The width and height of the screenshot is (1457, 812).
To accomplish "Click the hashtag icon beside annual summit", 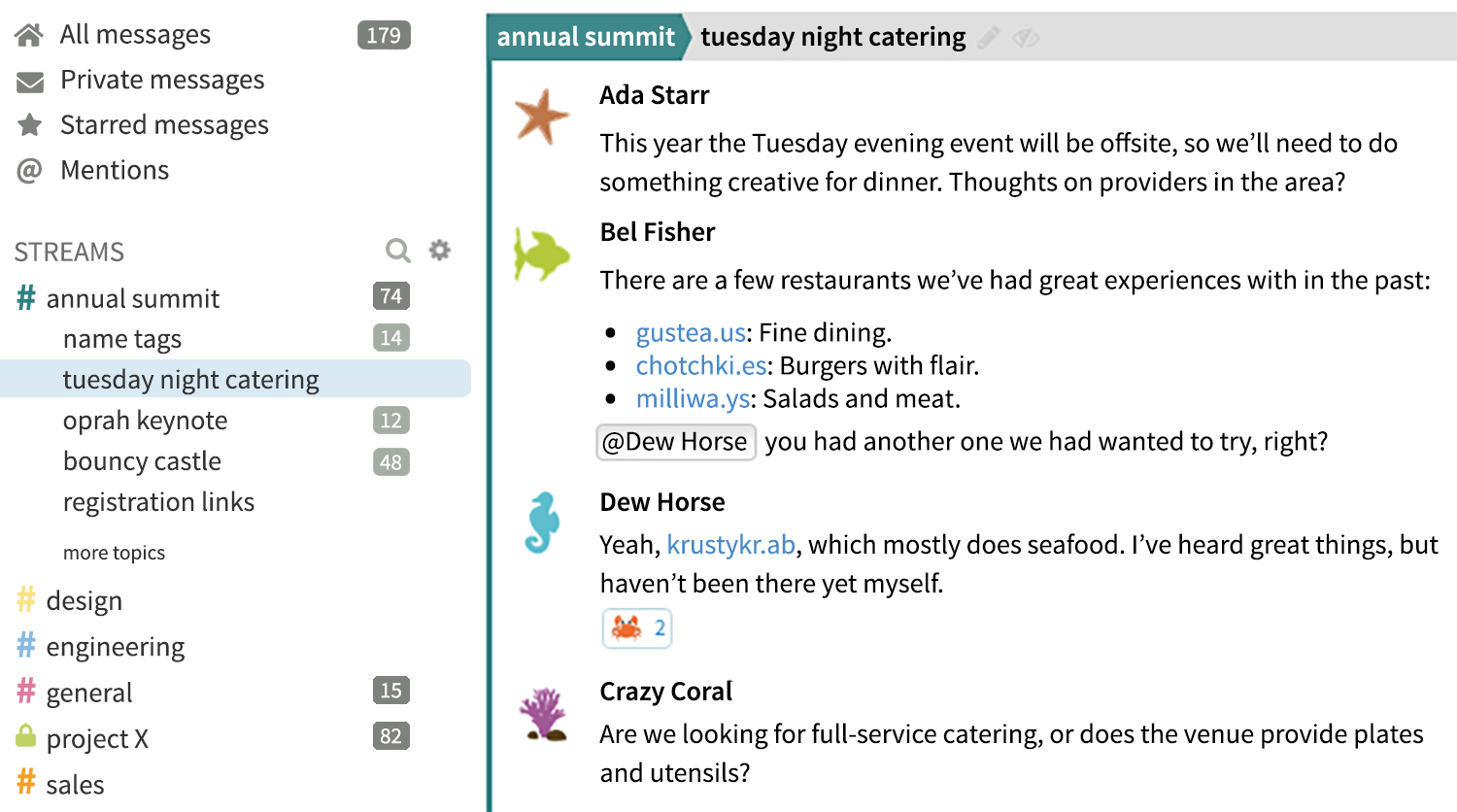I will [x=23, y=297].
